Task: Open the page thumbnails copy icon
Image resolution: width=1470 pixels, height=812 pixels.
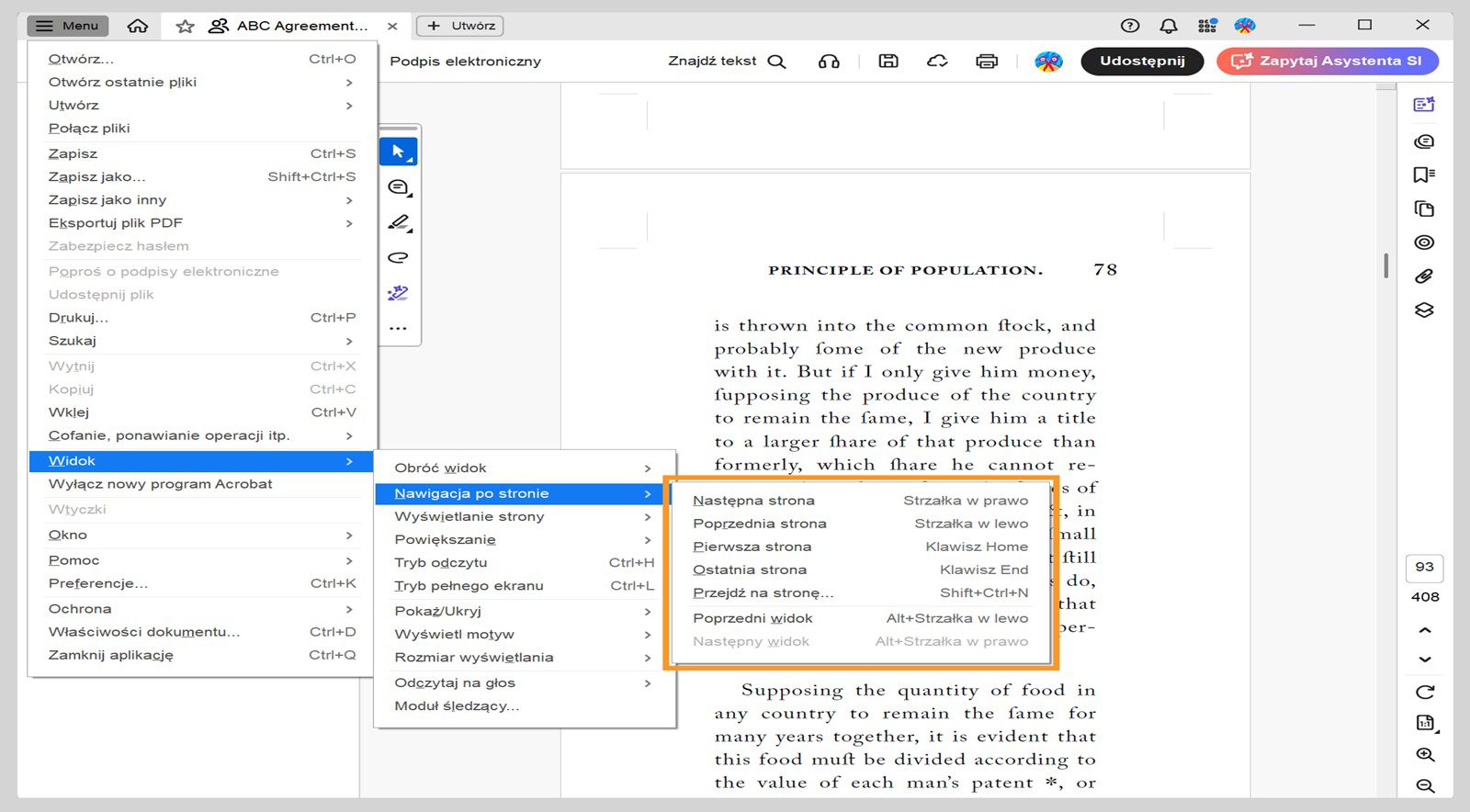Action: tap(1424, 209)
